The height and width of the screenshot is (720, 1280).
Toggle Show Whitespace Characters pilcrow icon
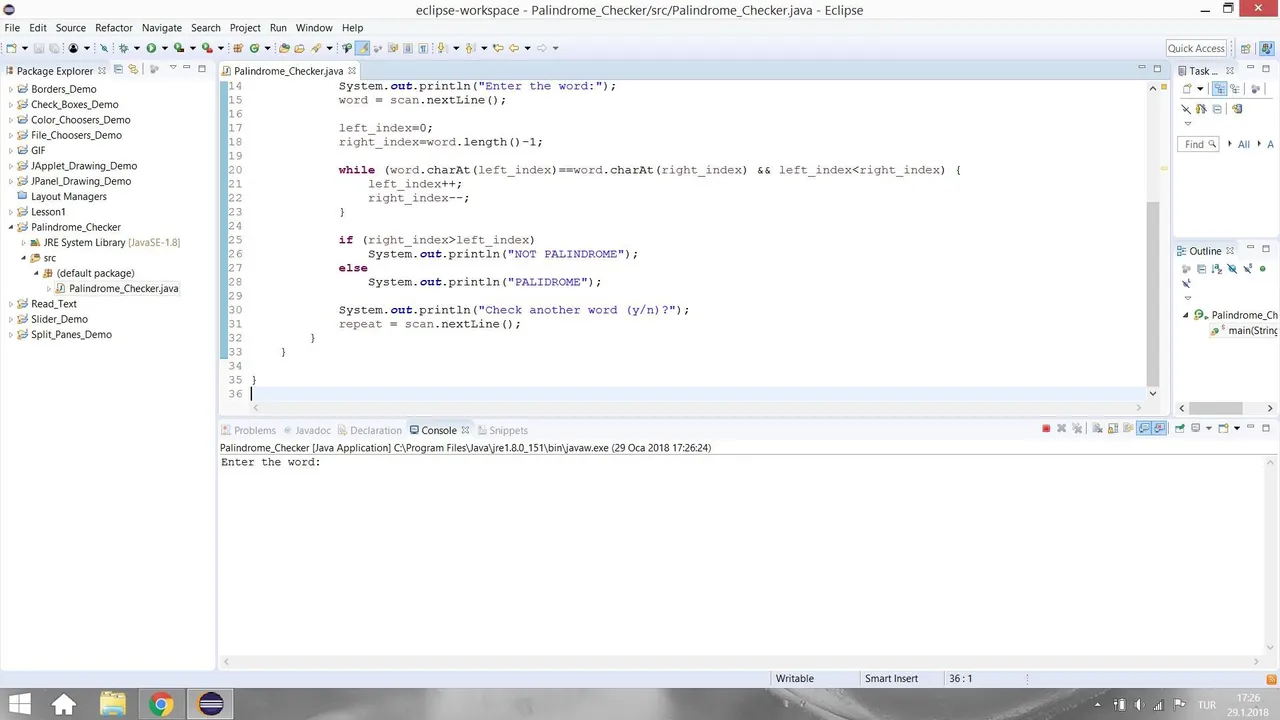423,48
